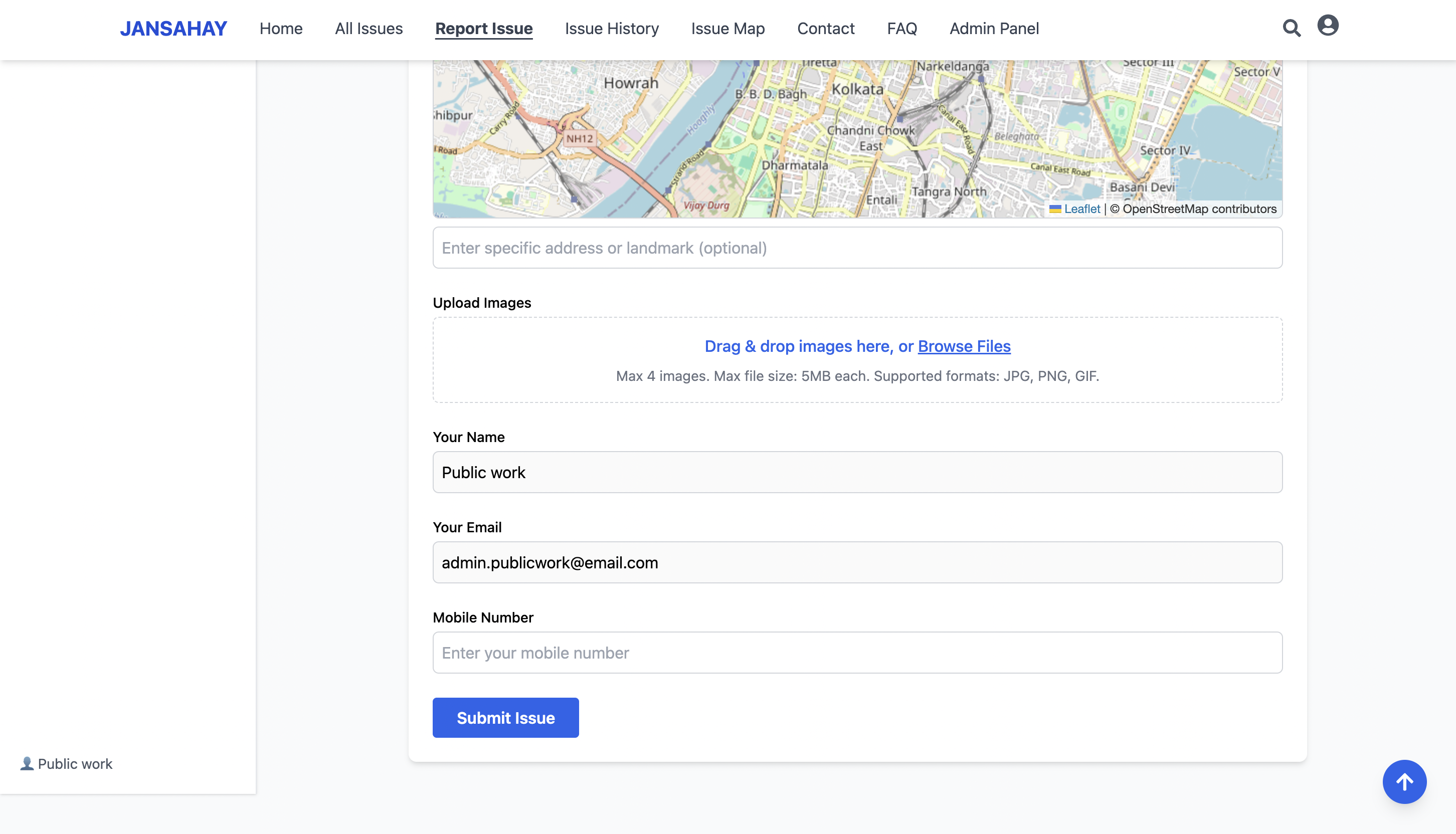Image resolution: width=1456 pixels, height=834 pixels.
Task: Open the user account profile icon
Action: [1327, 26]
